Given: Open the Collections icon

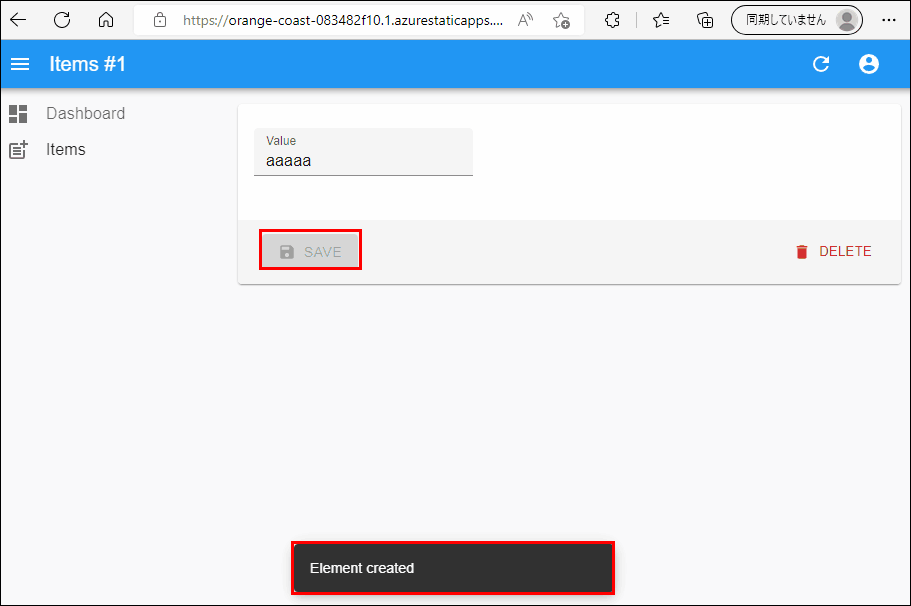Looking at the screenshot, I should coord(705,20).
